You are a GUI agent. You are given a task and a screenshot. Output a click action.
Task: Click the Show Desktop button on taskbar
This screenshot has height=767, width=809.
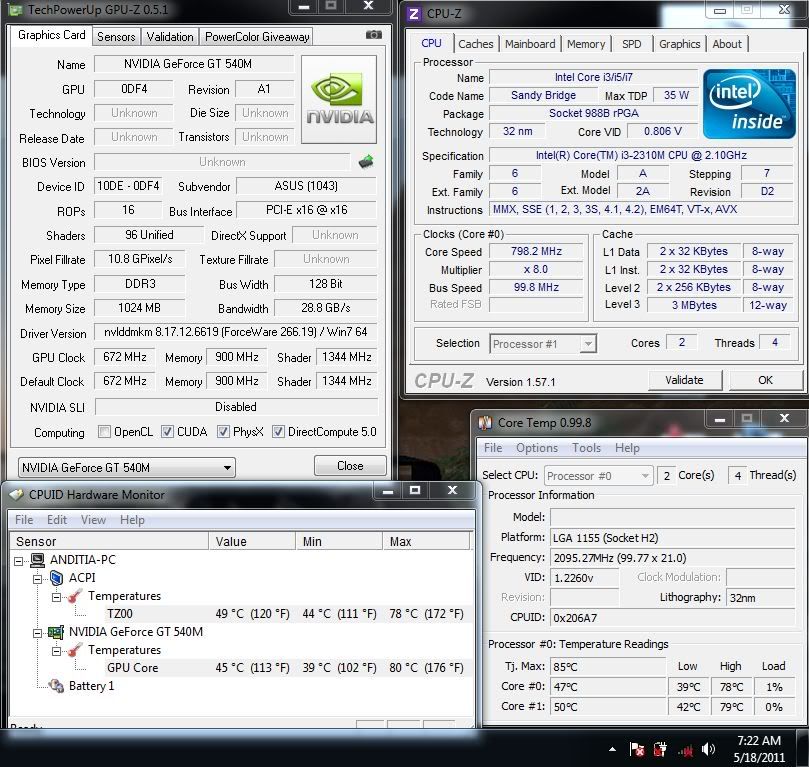pyautogui.click(x=803, y=748)
